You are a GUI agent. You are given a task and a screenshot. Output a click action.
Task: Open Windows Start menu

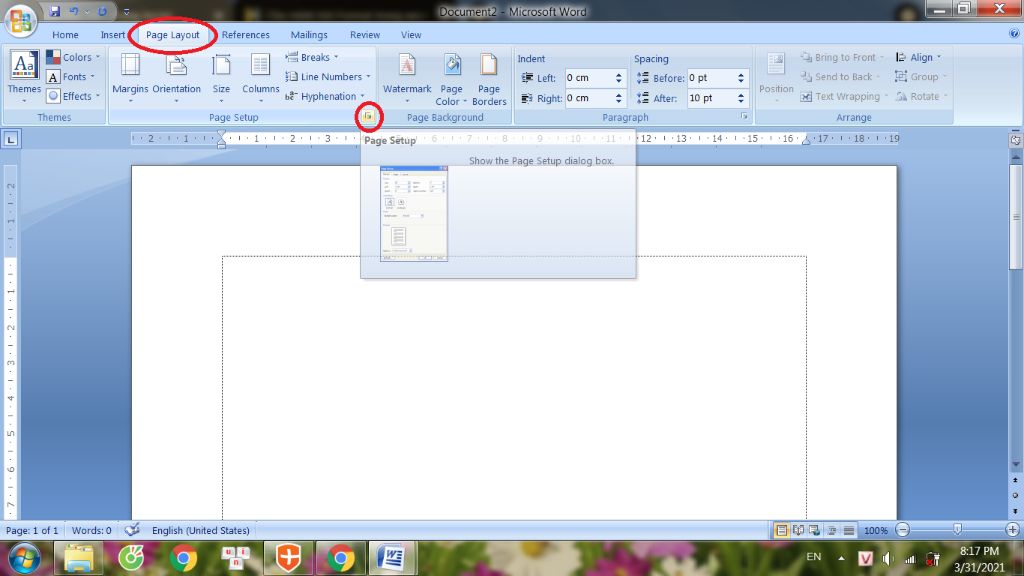[25, 558]
